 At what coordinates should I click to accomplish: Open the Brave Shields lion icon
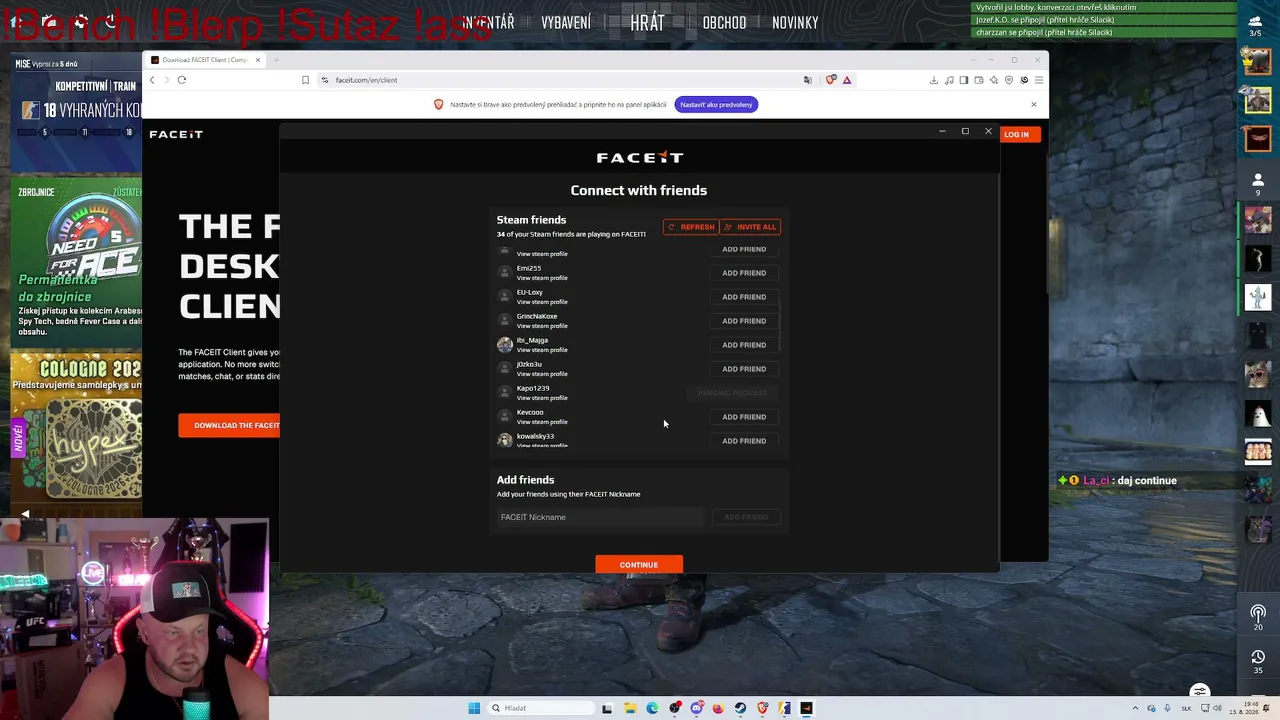831,80
